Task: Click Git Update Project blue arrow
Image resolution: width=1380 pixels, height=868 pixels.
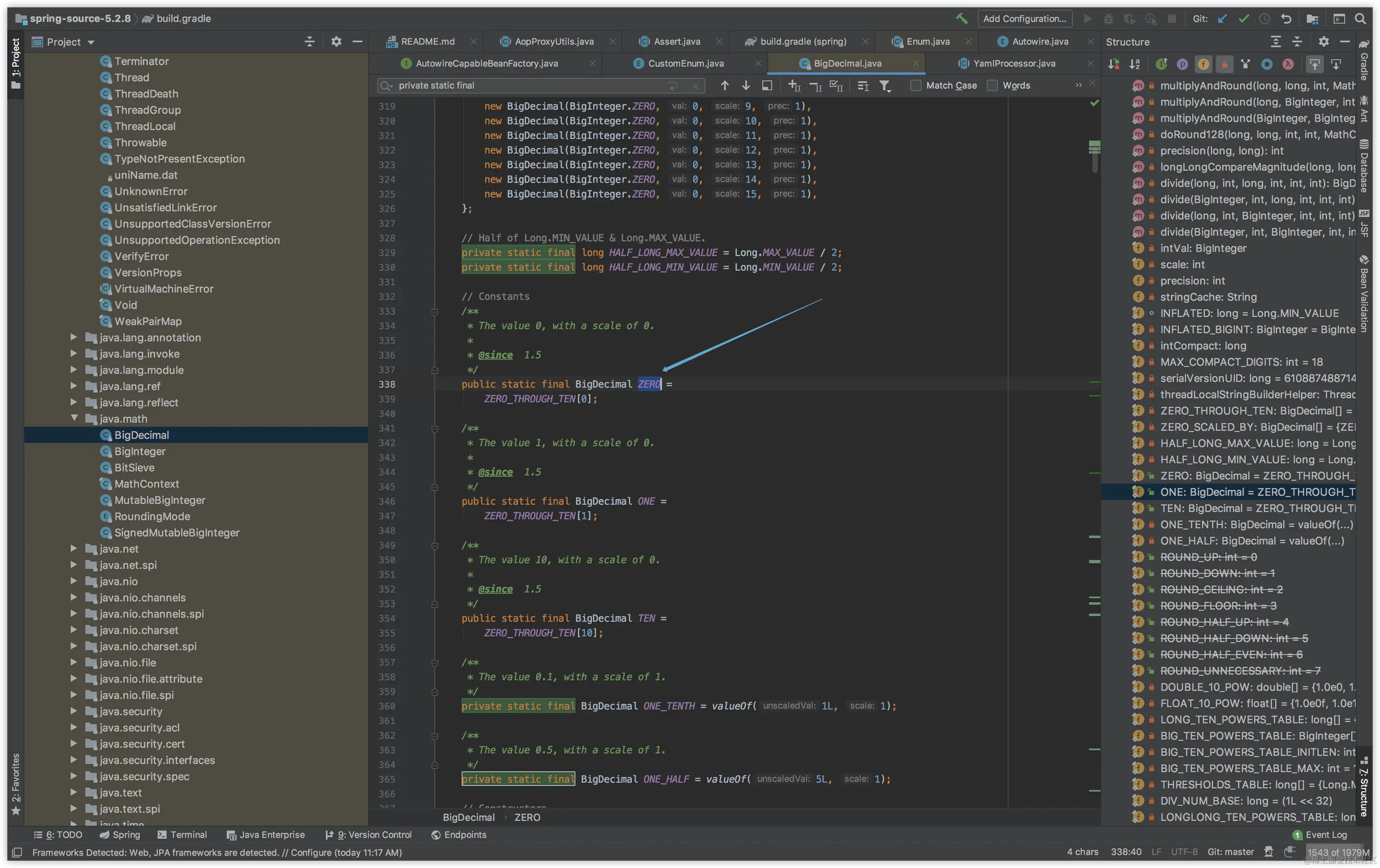Action: point(1222,18)
